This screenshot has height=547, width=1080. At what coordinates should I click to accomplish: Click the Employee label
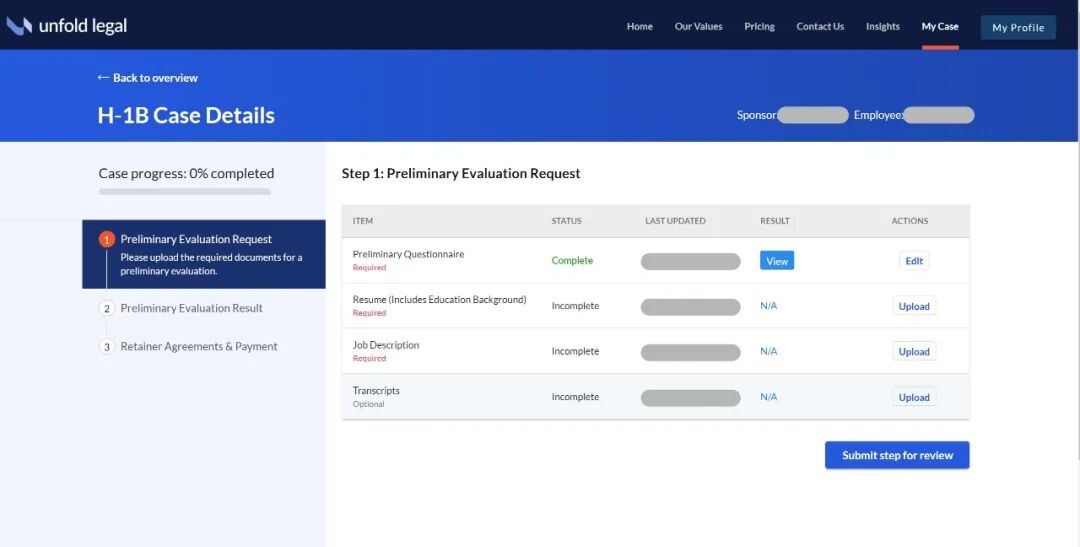click(878, 115)
